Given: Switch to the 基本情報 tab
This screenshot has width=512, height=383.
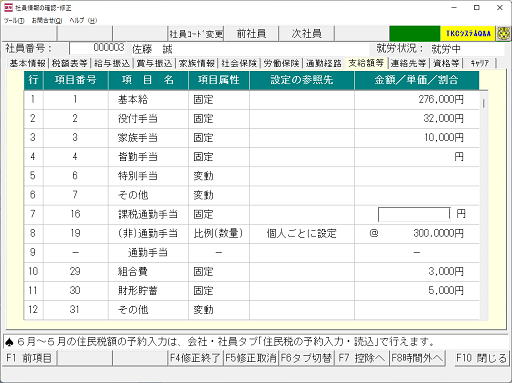Looking at the screenshot, I should point(28,63).
